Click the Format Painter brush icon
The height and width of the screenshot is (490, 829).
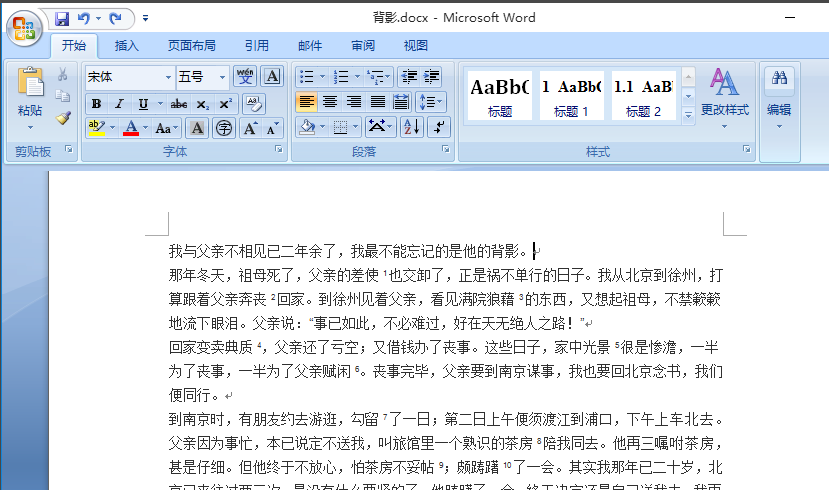point(63,117)
